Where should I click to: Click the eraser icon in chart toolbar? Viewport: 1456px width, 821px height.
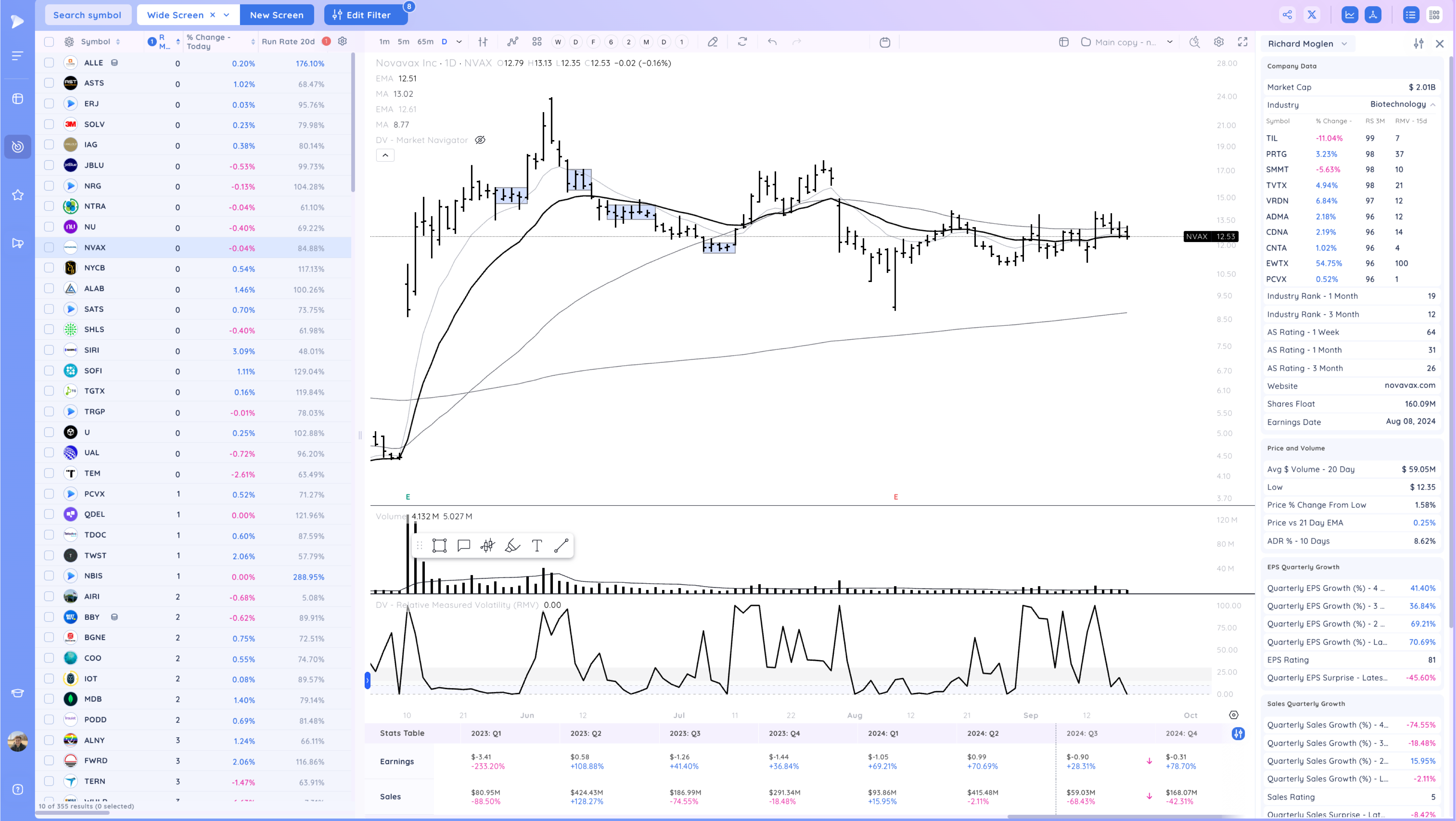coord(713,42)
